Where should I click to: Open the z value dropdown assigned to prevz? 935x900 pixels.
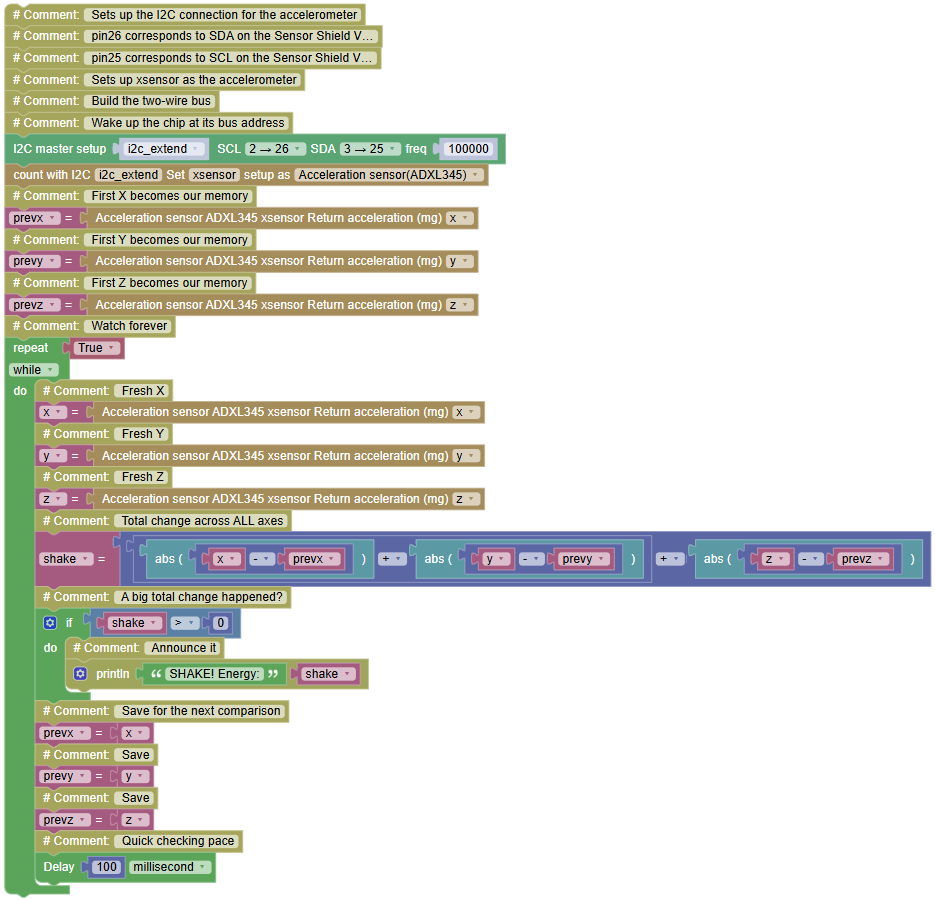135,821
